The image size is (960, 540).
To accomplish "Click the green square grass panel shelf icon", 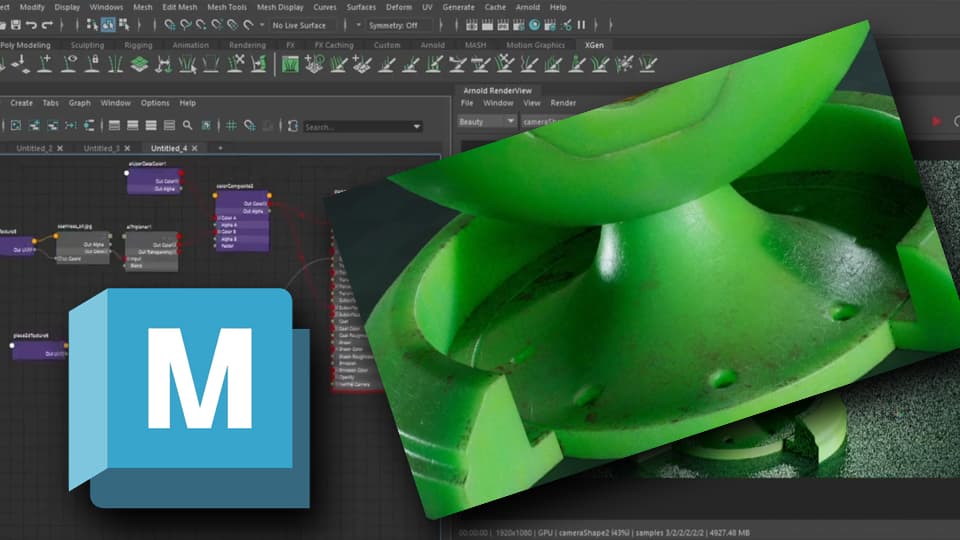I will point(290,64).
